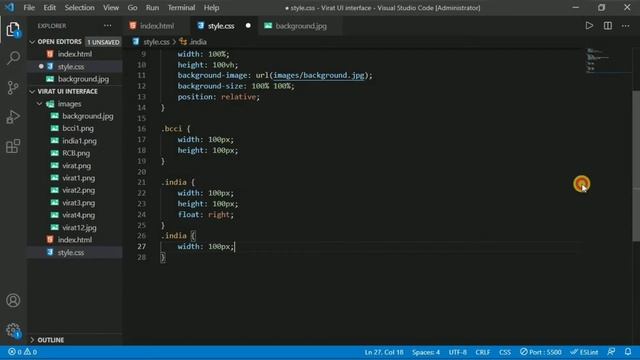Collapse the Open Editors section
The width and height of the screenshot is (640, 360).
32,42
